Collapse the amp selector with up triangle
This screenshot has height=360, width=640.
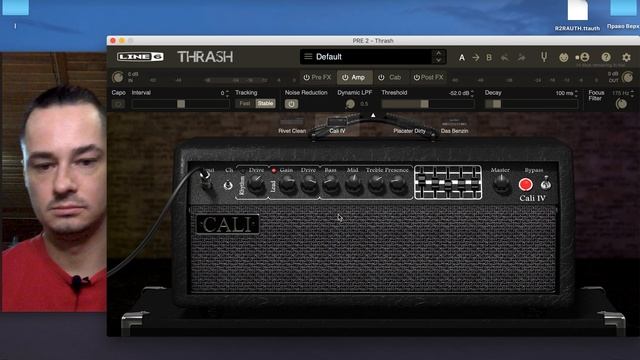[x=373, y=116]
